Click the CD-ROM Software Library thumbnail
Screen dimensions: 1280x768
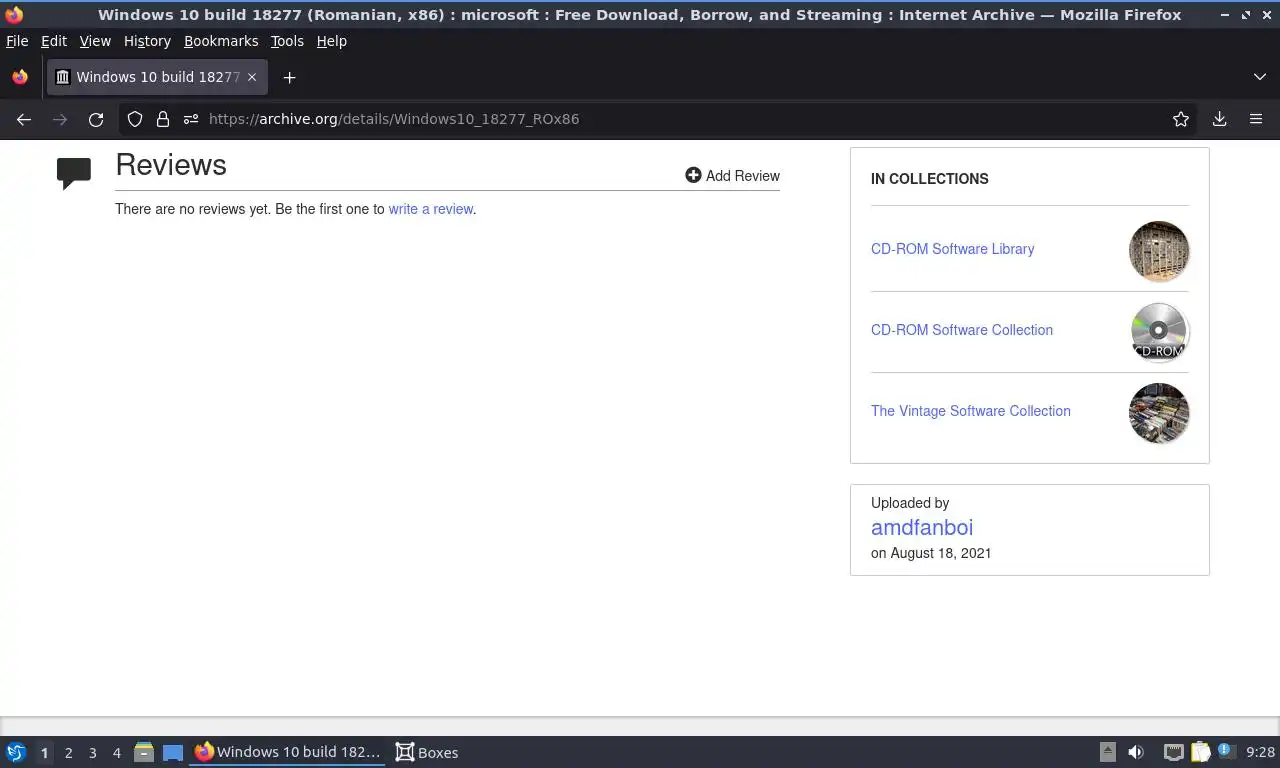pyautogui.click(x=1159, y=251)
